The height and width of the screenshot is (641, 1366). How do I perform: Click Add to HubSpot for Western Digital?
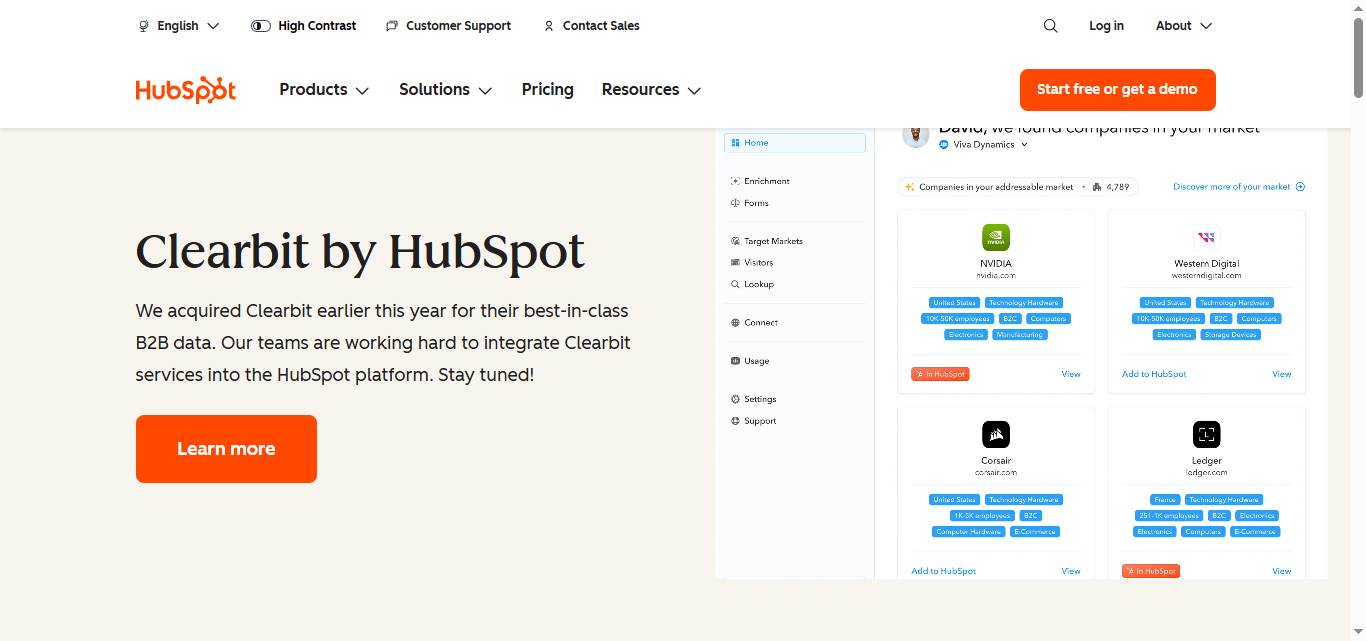point(1153,374)
